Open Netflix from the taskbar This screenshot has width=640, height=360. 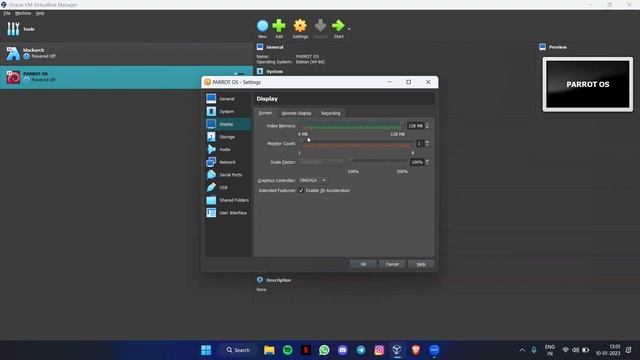click(306, 350)
